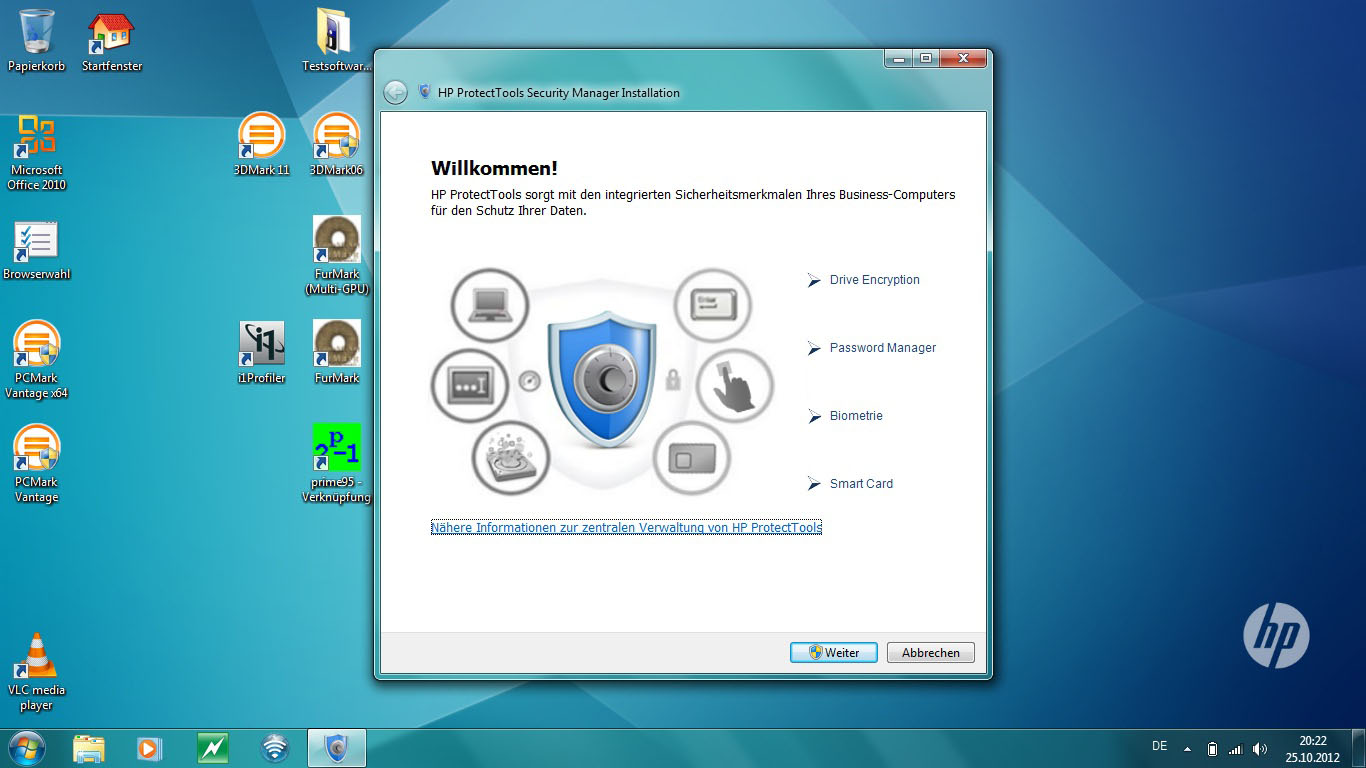
Task: Open the green chart app in taskbar
Action: point(212,747)
